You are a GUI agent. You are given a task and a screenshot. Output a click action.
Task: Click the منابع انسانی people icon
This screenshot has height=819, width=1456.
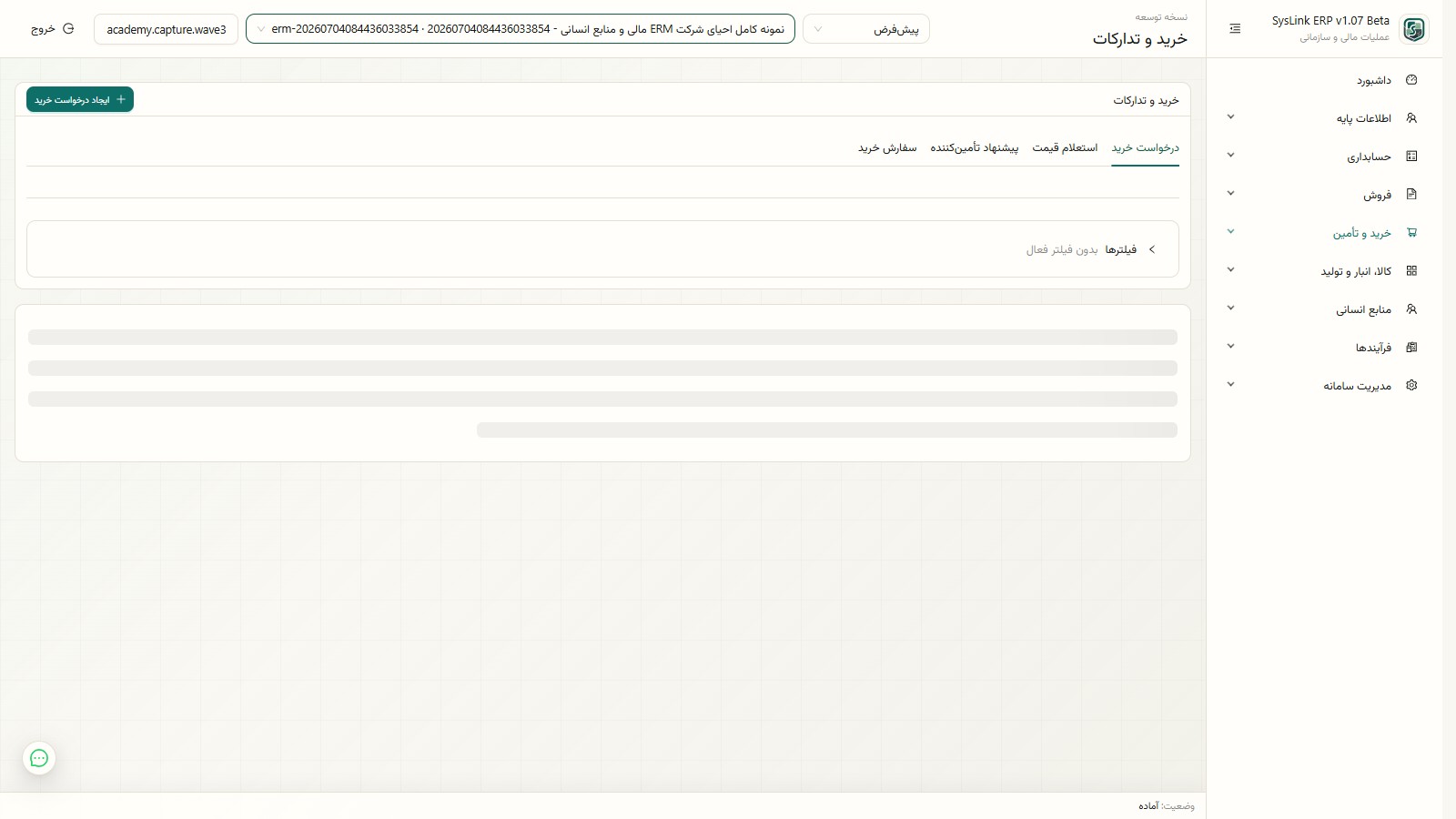click(1411, 309)
